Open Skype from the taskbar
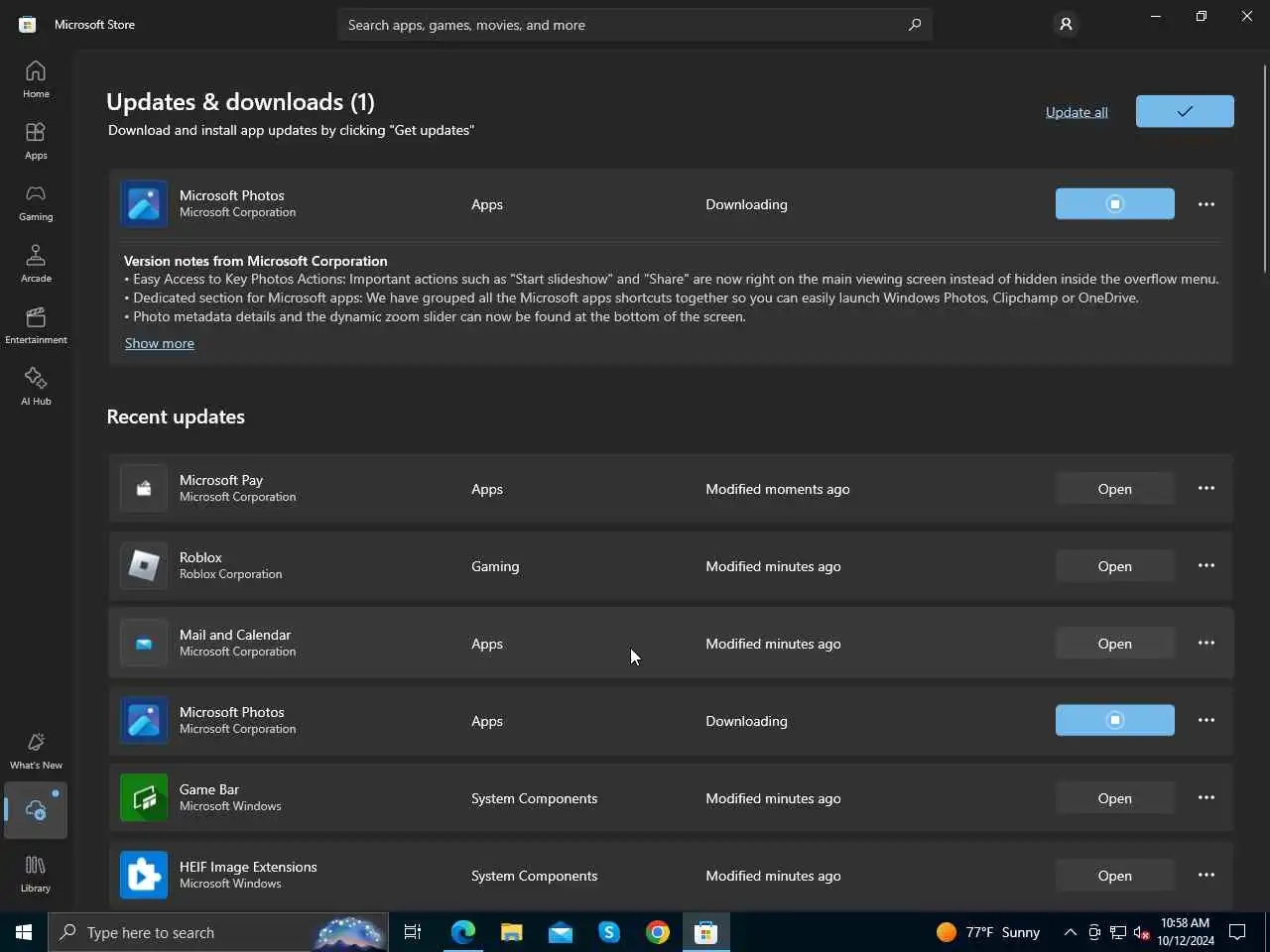The height and width of the screenshot is (952, 1270). click(x=608, y=932)
